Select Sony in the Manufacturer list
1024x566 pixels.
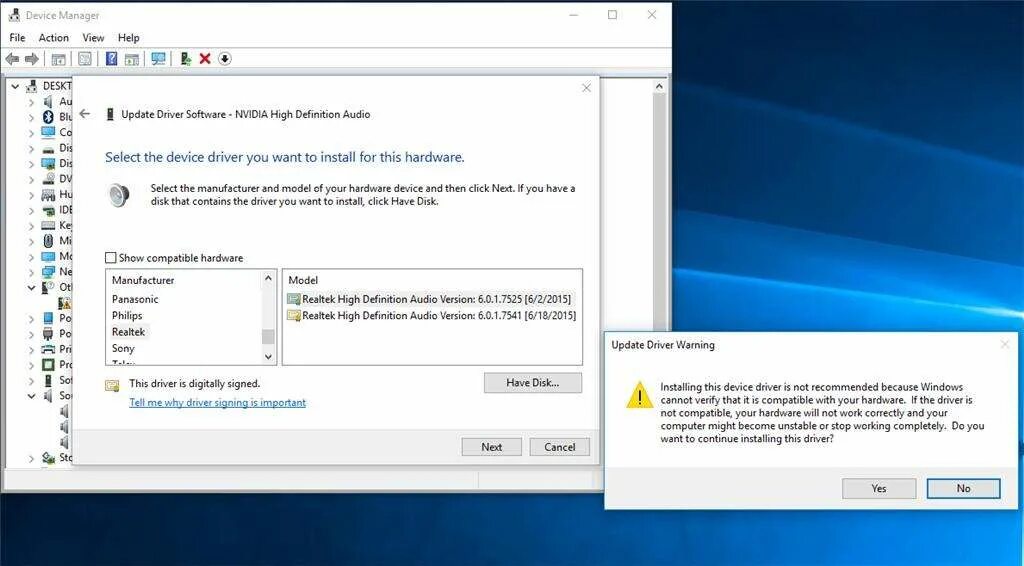click(123, 348)
